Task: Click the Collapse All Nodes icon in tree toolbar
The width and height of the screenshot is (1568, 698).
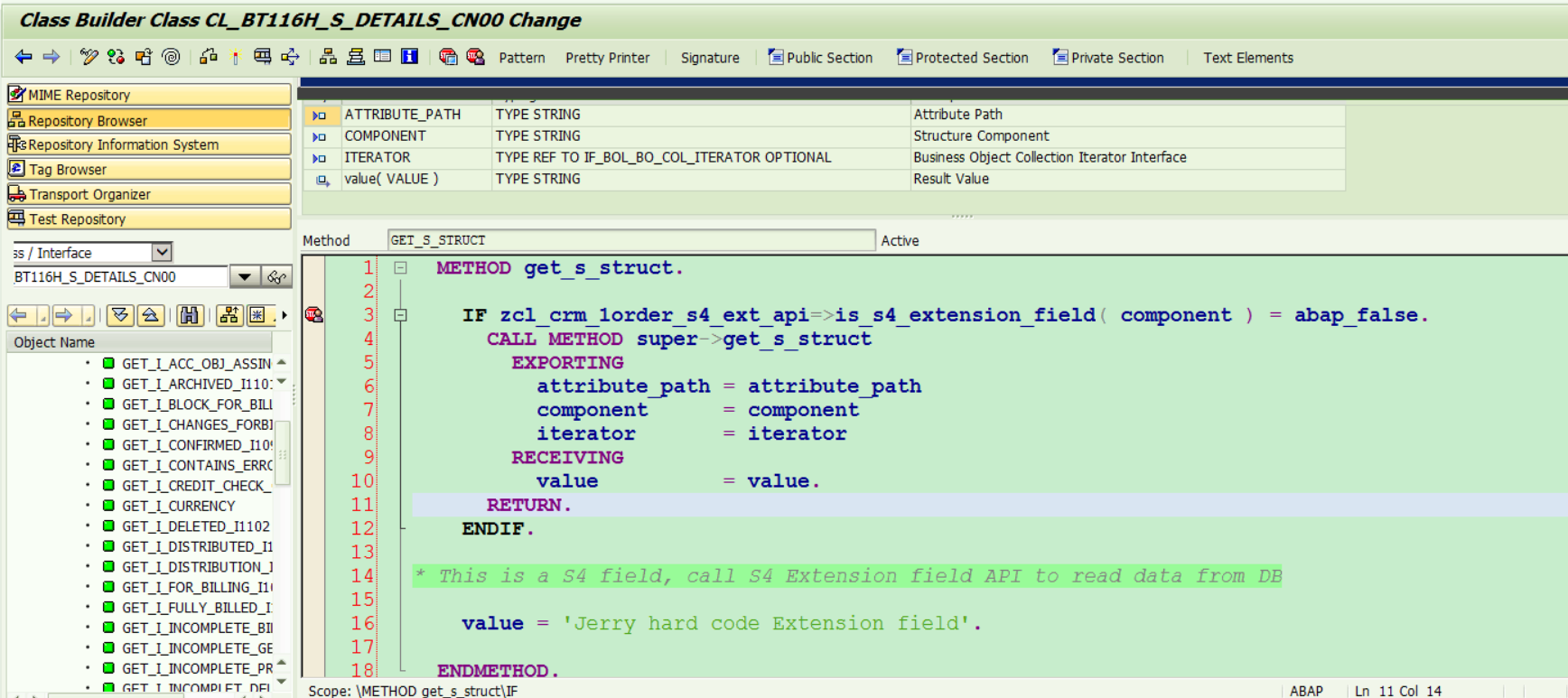Action: 151,315
